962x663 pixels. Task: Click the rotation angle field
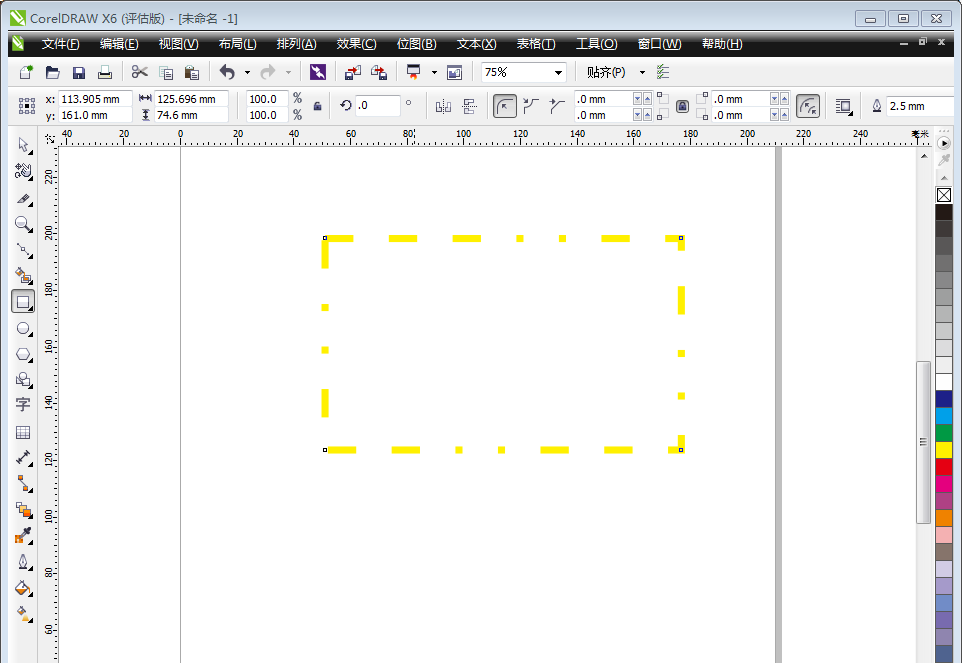(x=377, y=105)
